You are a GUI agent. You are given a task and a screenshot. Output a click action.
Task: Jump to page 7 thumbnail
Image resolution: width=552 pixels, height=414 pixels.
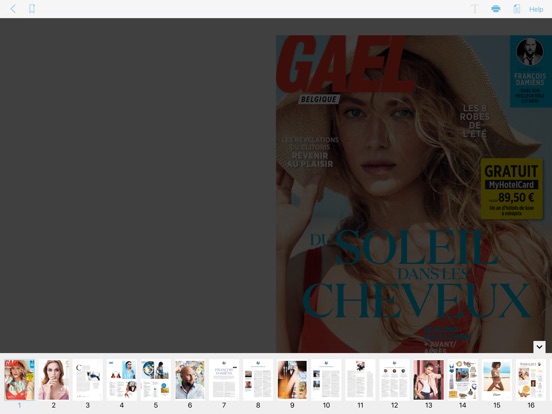[224, 380]
